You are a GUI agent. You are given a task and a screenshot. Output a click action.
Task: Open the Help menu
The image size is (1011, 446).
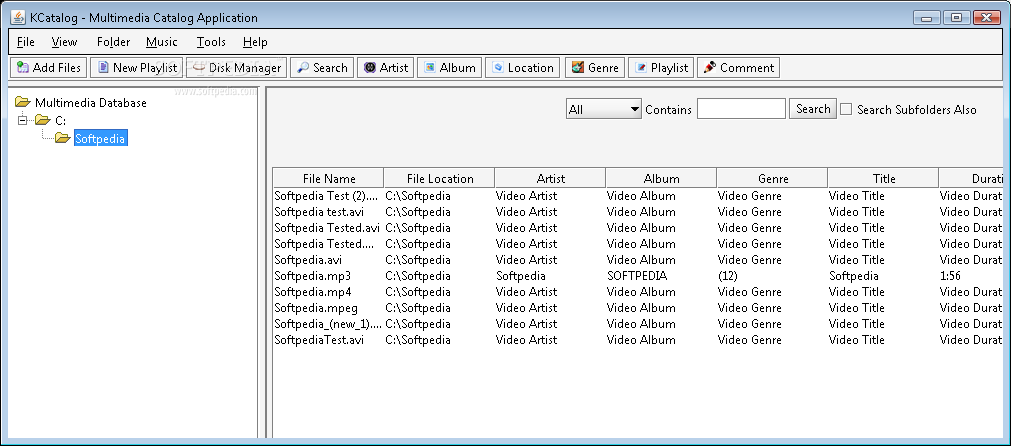tap(255, 42)
